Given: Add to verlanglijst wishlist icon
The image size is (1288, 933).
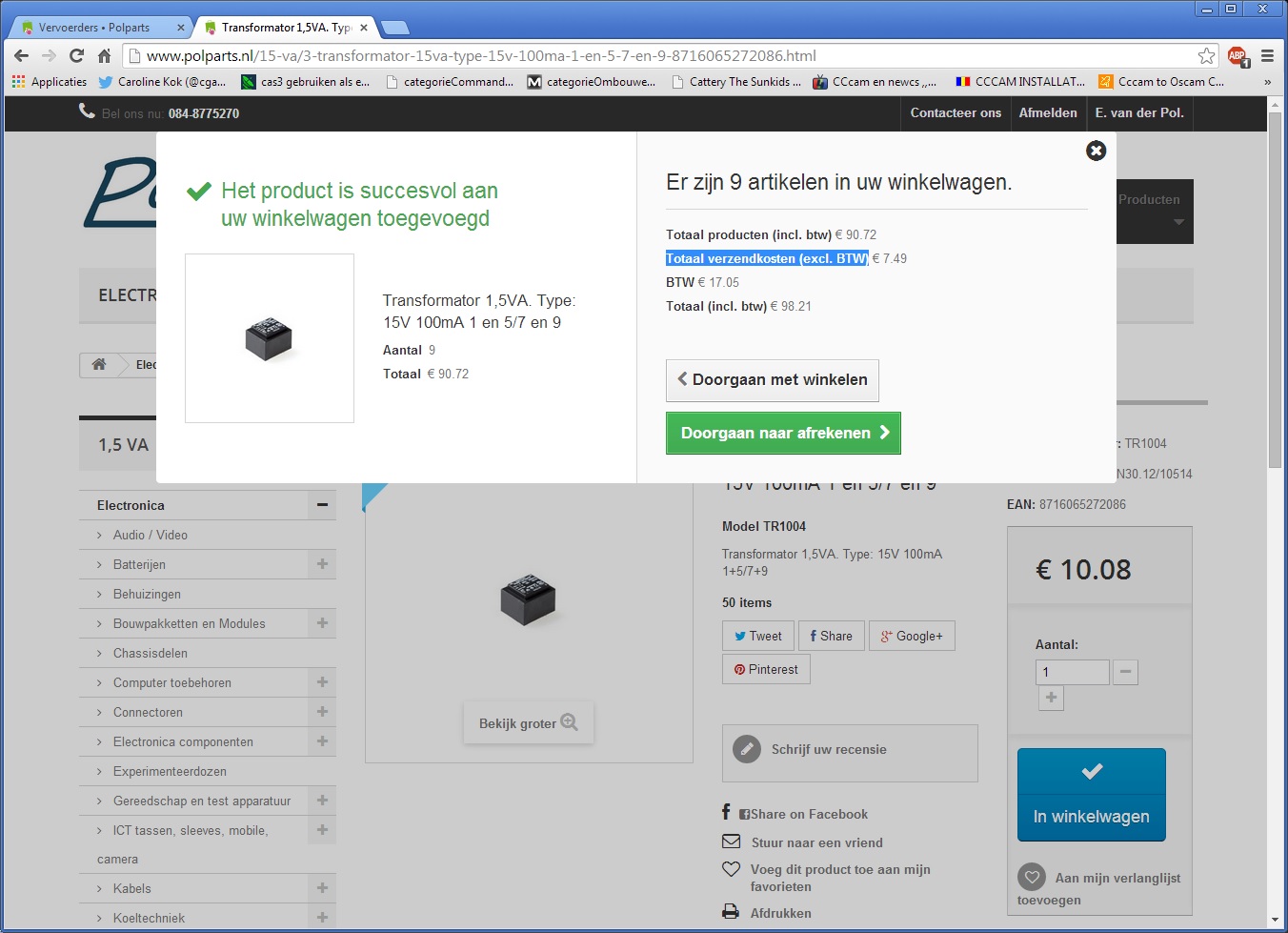Looking at the screenshot, I should point(1032,877).
